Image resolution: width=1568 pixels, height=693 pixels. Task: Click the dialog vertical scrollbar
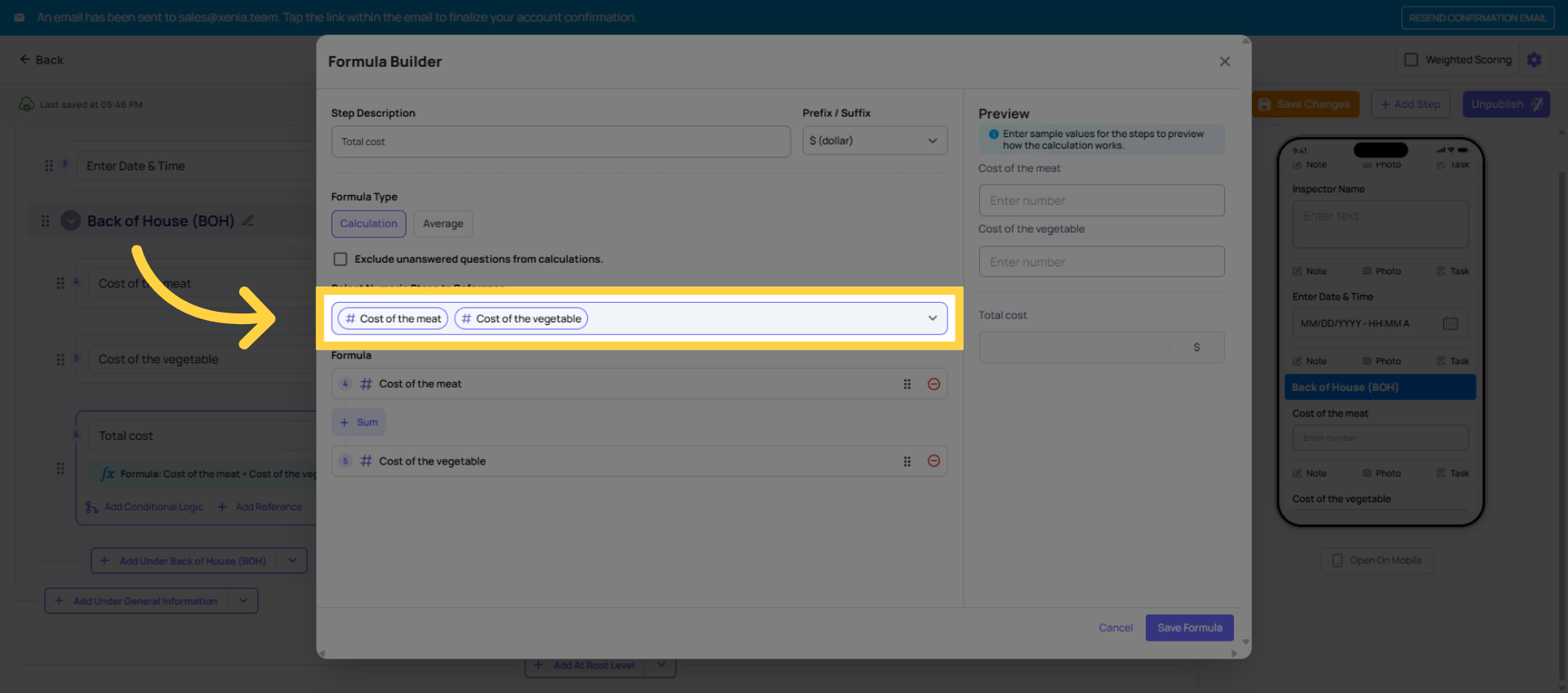(1245, 343)
